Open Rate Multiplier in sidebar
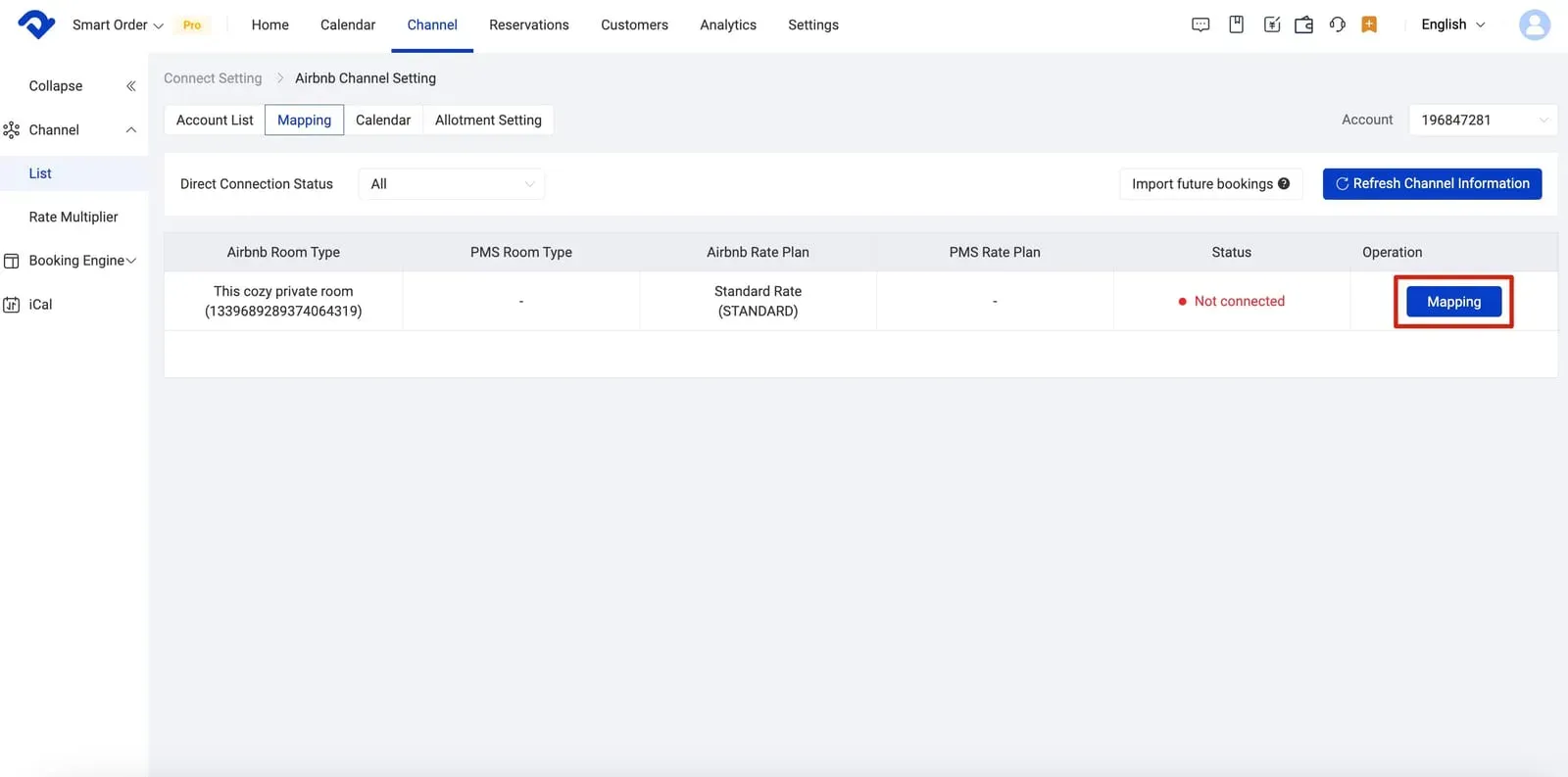The height and width of the screenshot is (777, 1568). tap(73, 217)
